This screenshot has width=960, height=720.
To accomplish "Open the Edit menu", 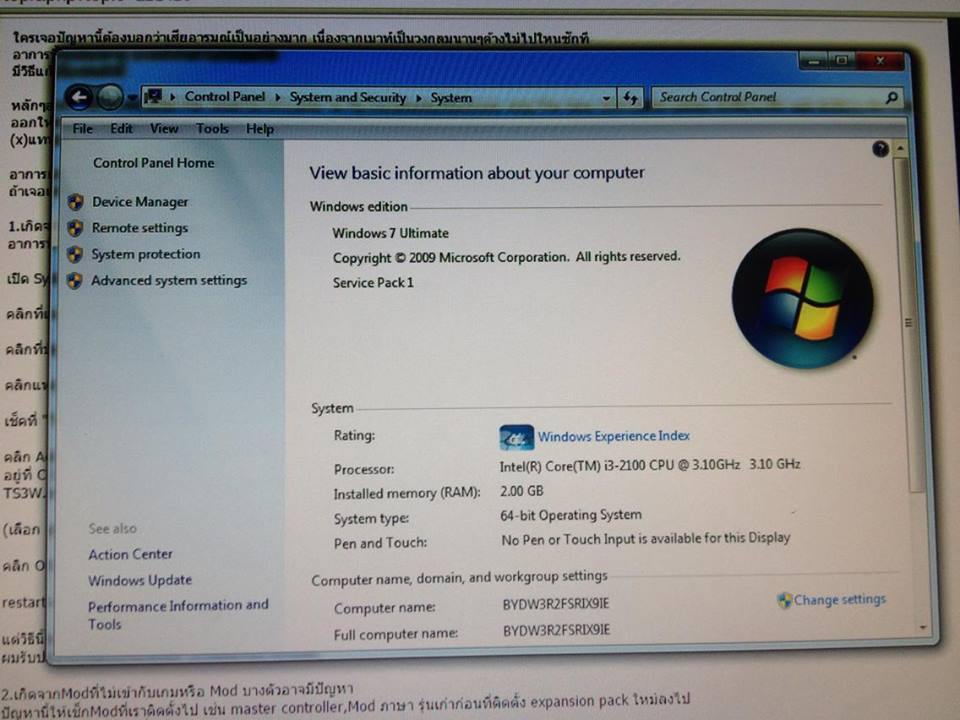I will 121,129.
